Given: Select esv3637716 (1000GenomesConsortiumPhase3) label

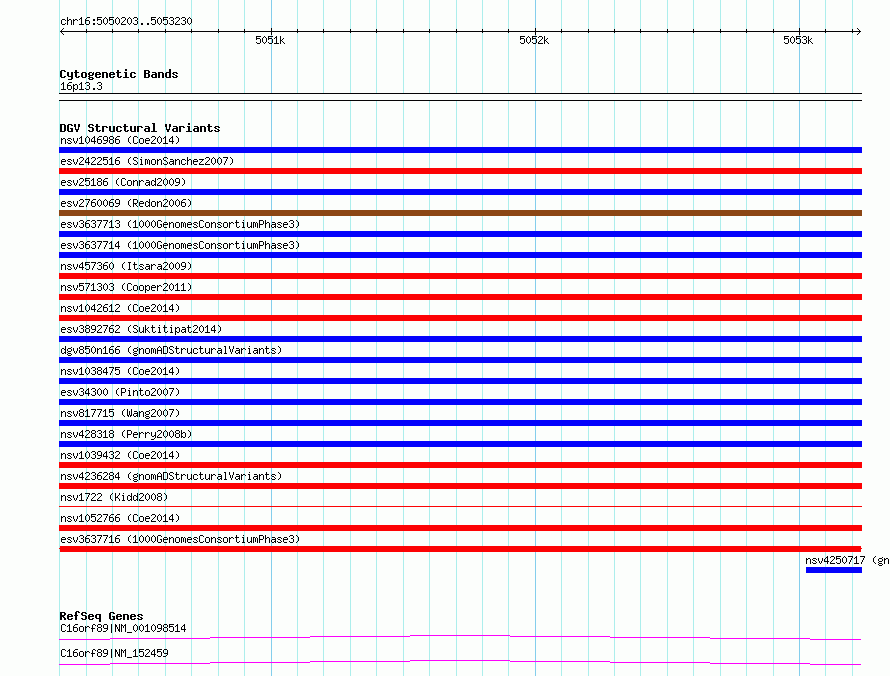Looking at the screenshot, I should tap(180, 539).
